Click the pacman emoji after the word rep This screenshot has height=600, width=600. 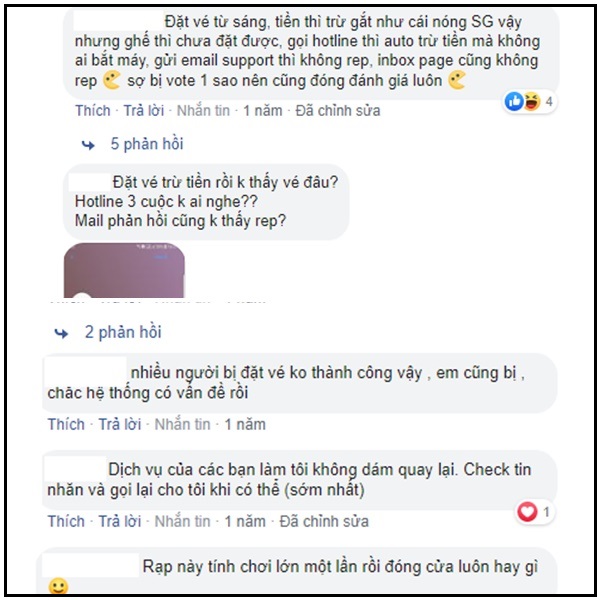click(112, 80)
